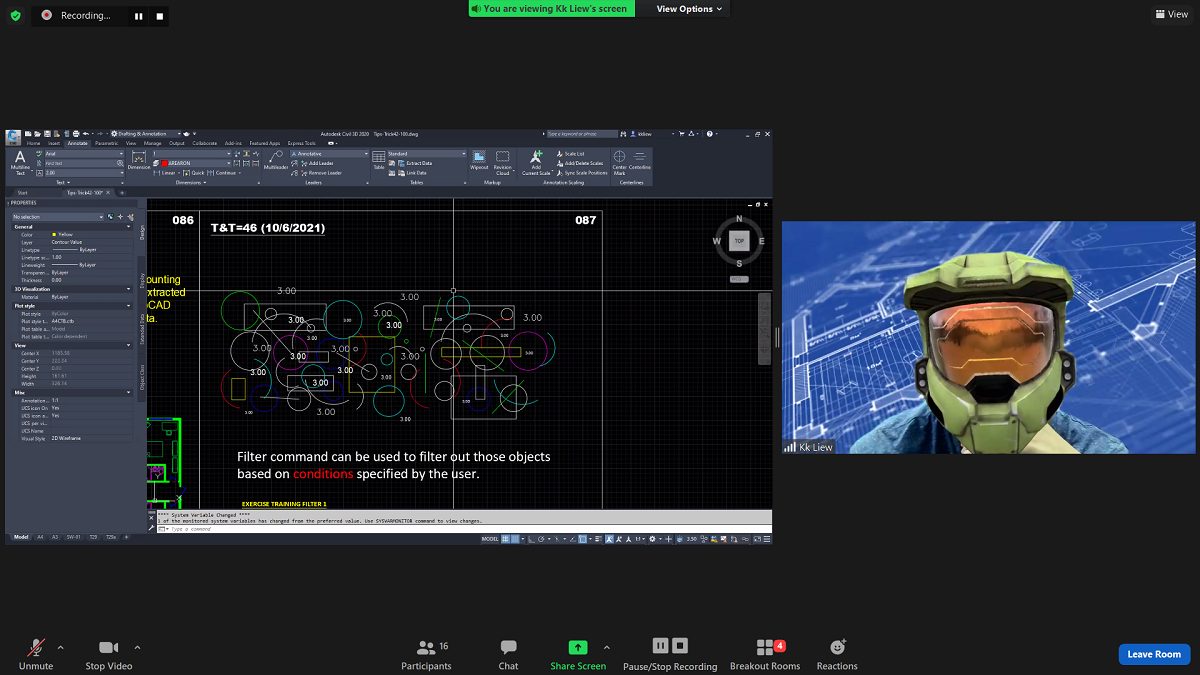Insert a Table from the ribbon
The height and width of the screenshot is (675, 1200).
tap(379, 162)
